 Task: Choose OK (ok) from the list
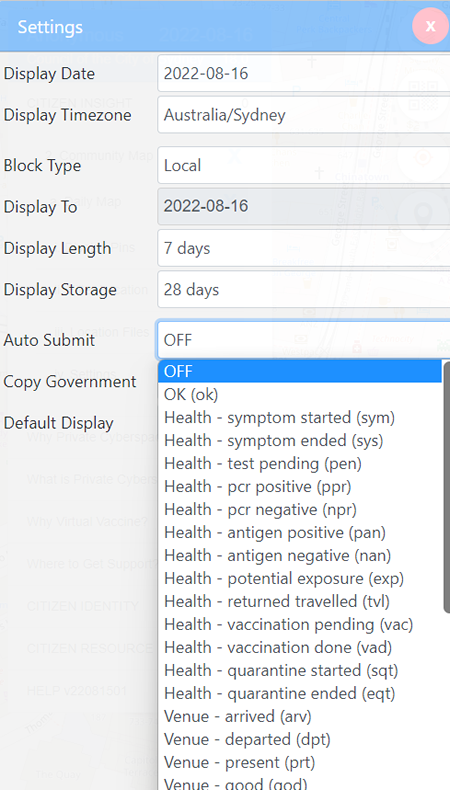(x=300, y=394)
